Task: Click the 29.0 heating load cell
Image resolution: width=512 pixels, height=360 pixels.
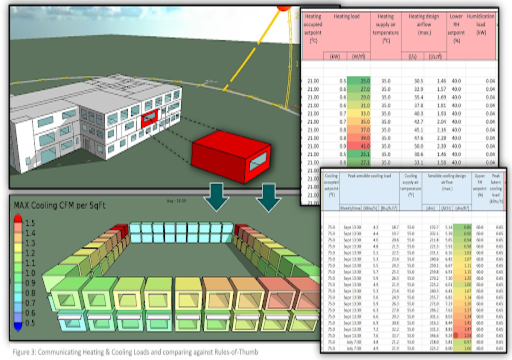Action: coord(359,97)
